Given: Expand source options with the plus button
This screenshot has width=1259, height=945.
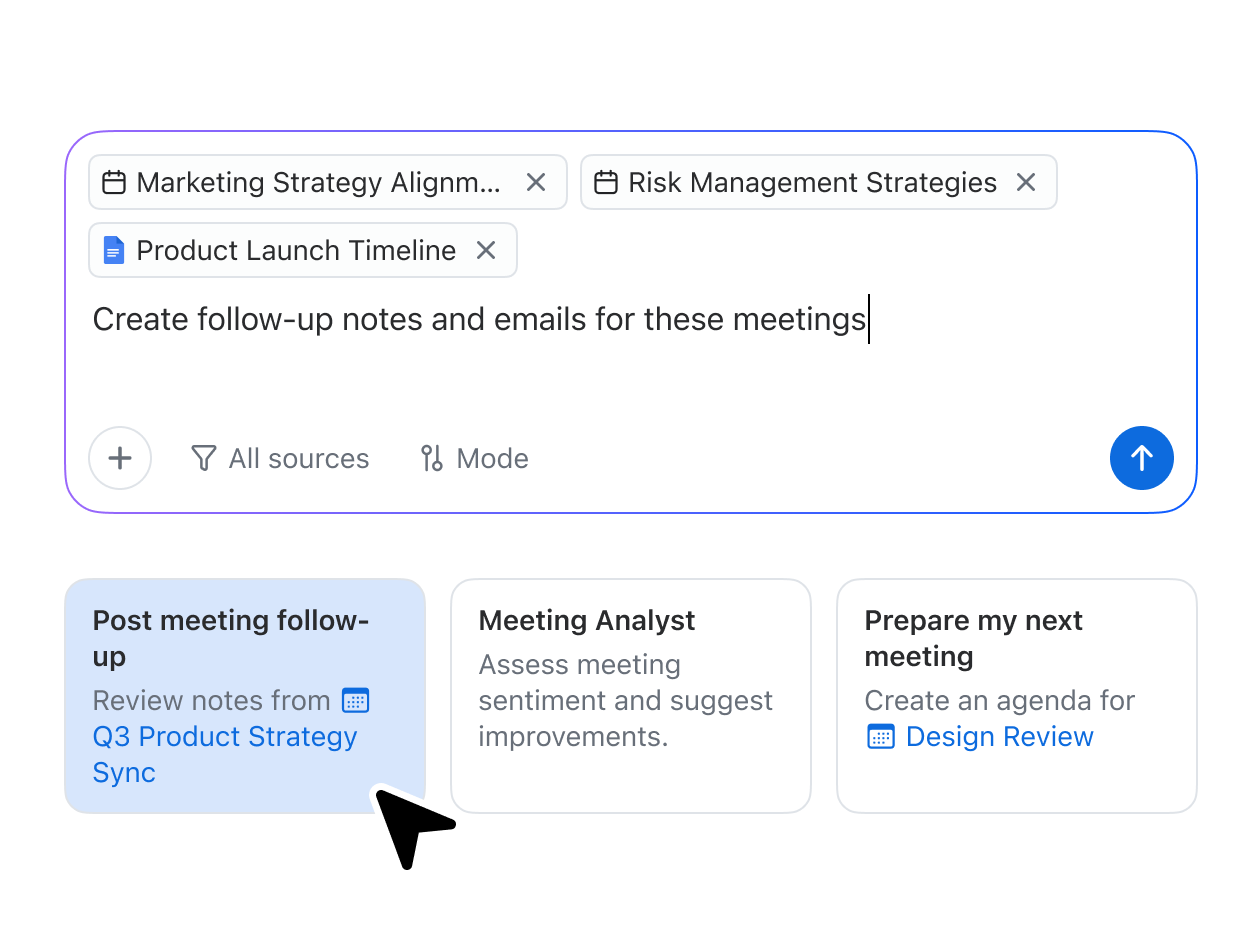Looking at the screenshot, I should coord(120,458).
